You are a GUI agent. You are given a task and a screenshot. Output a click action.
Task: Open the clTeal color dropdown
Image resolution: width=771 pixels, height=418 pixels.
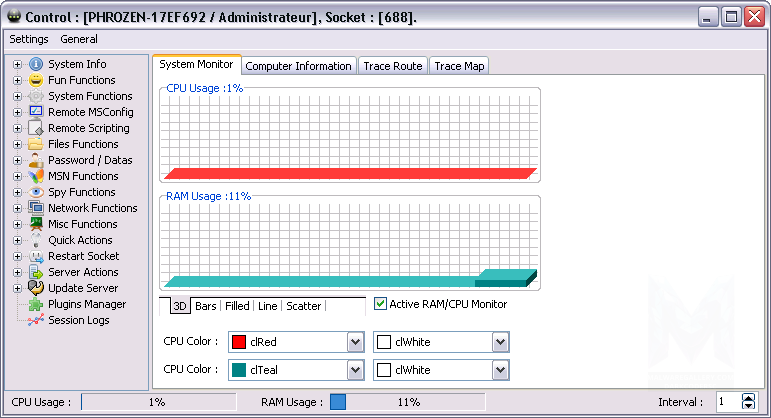354,370
